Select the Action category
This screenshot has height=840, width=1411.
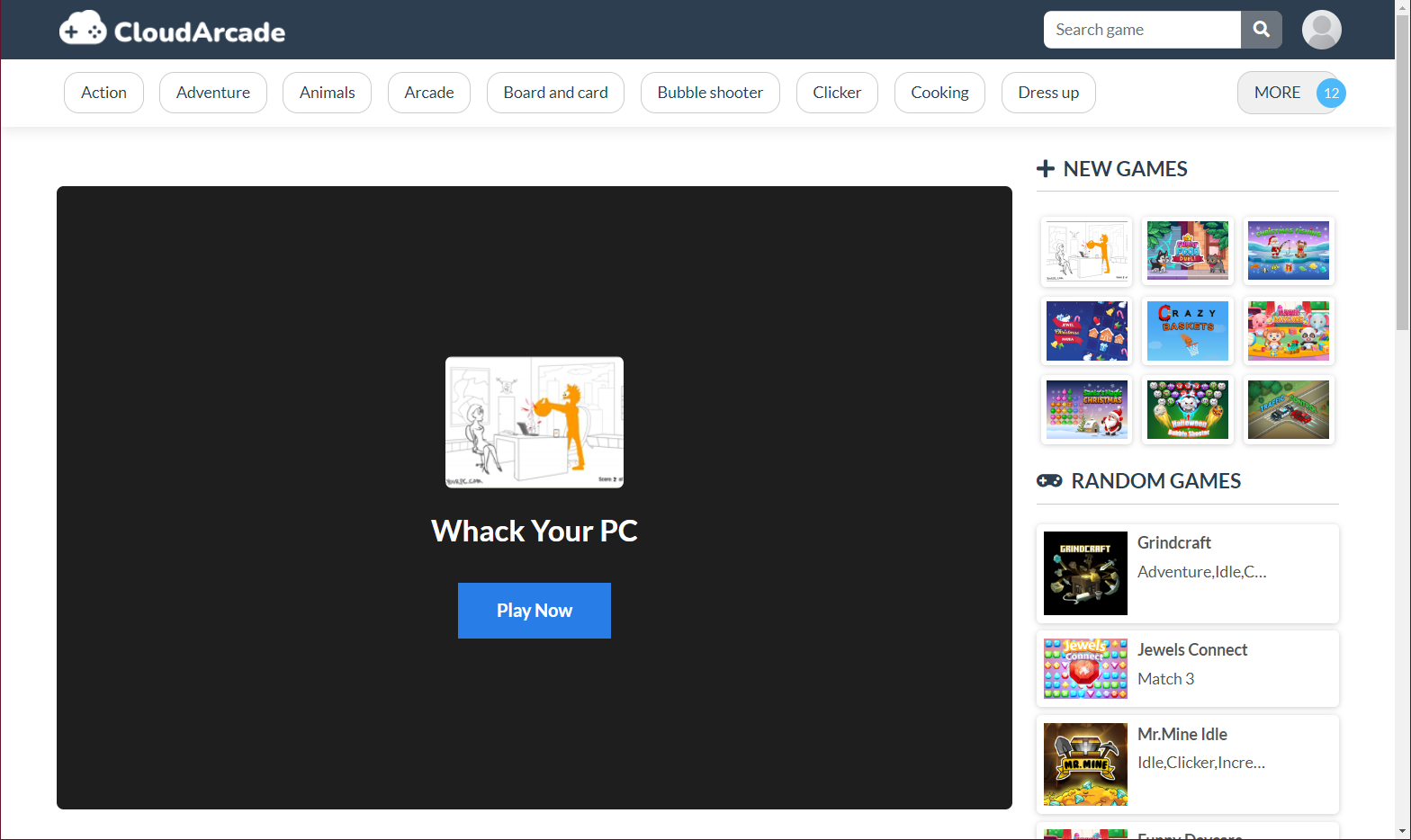coord(103,93)
